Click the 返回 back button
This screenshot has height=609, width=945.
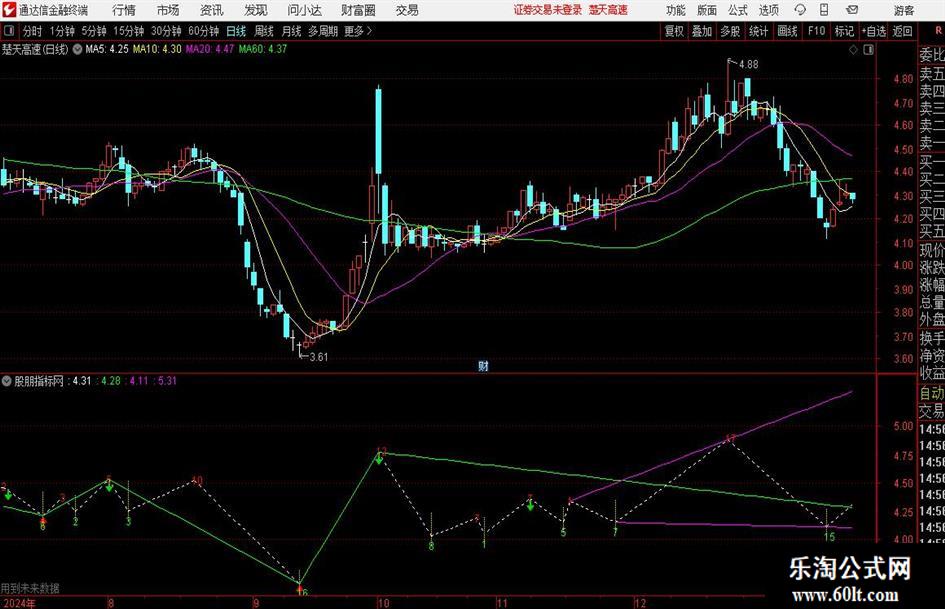[902, 31]
